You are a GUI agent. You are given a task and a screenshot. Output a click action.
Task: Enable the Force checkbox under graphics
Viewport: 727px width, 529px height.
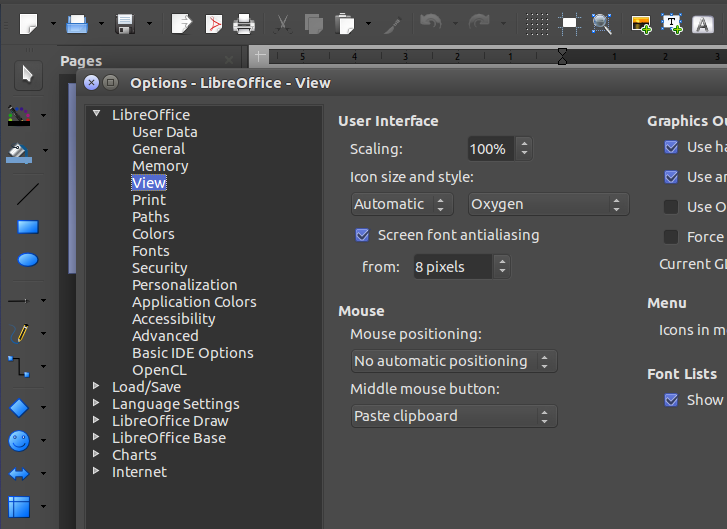pyautogui.click(x=671, y=237)
